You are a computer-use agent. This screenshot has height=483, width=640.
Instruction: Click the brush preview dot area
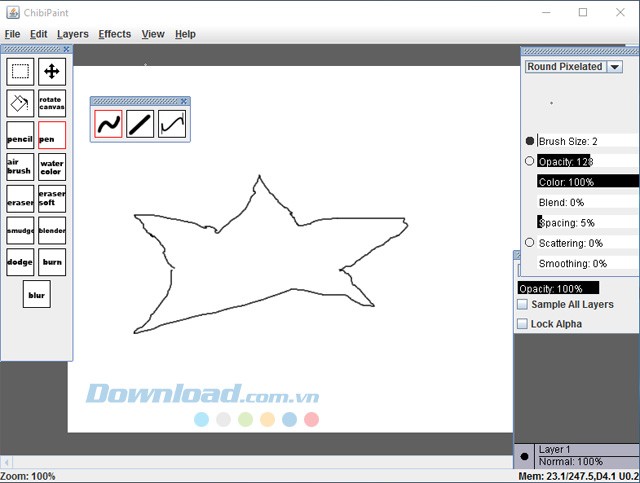[551, 103]
